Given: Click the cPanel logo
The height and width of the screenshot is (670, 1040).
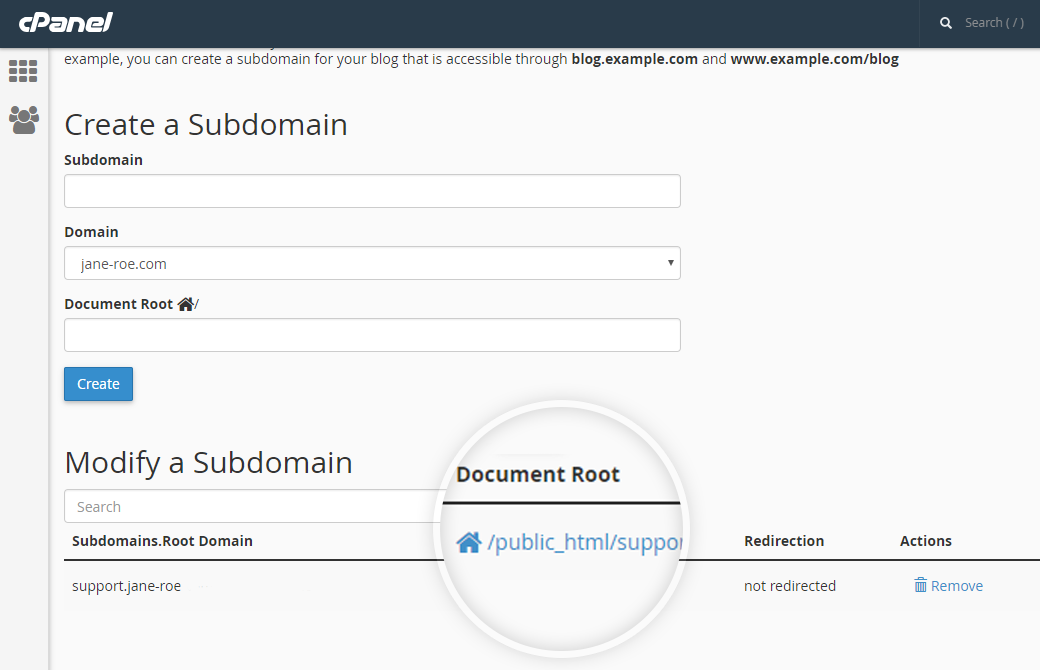Looking at the screenshot, I should click(65, 22).
